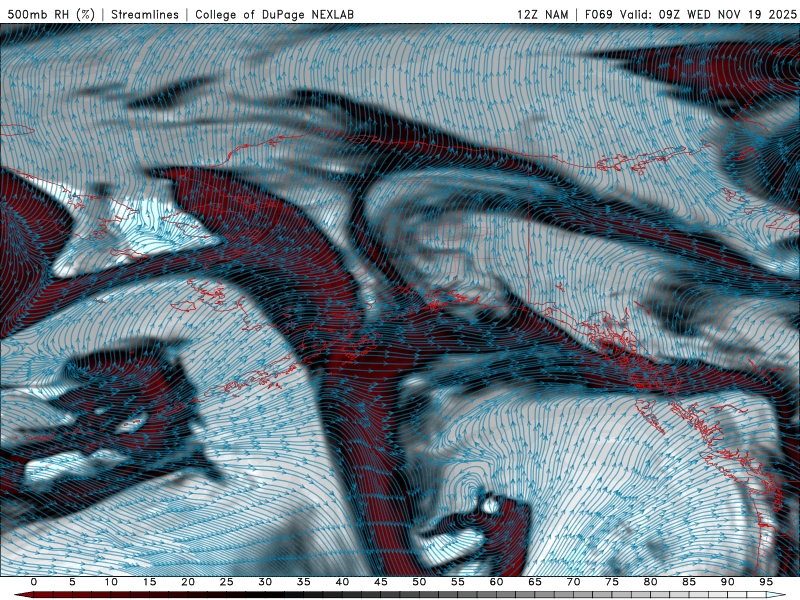Click the "12Z NAM" model run label
Viewport: 800px width, 600px height.
pos(543,14)
